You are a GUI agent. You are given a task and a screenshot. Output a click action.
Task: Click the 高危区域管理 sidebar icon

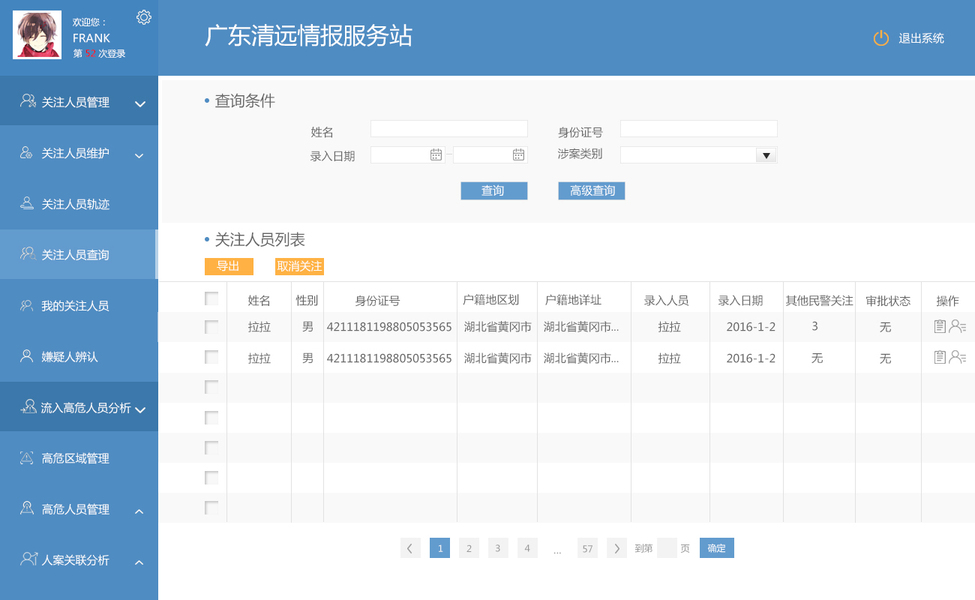pos(26,458)
